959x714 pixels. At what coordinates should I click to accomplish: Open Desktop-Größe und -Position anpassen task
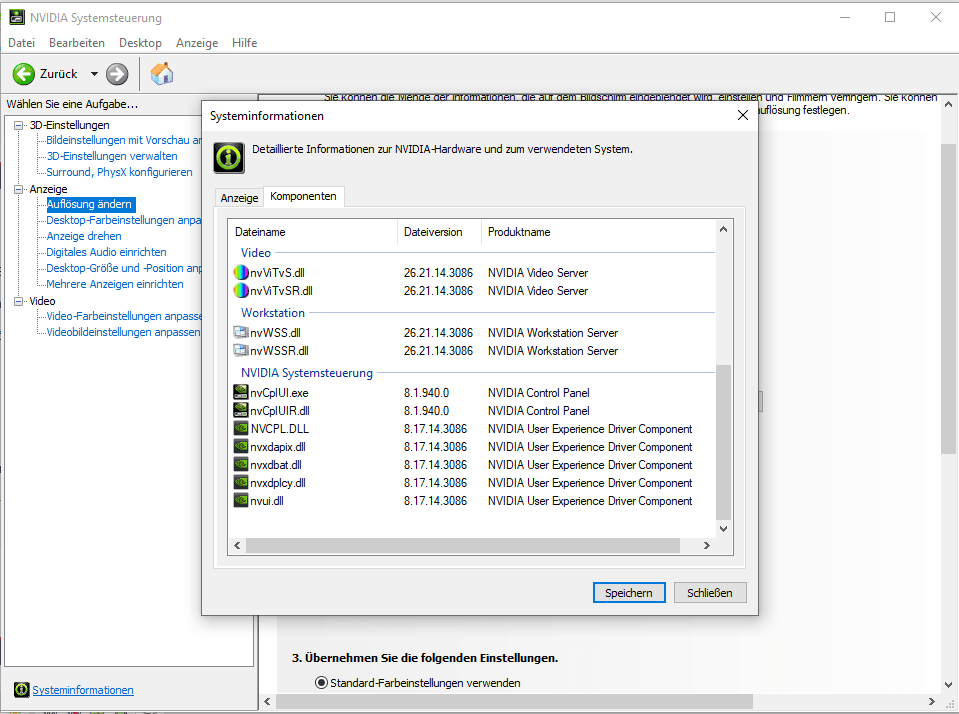(124, 268)
